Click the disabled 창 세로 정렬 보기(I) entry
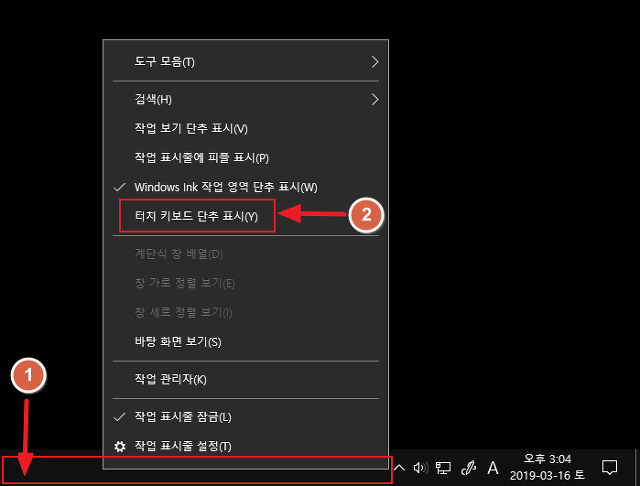The height and width of the screenshot is (486, 640). (x=245, y=312)
